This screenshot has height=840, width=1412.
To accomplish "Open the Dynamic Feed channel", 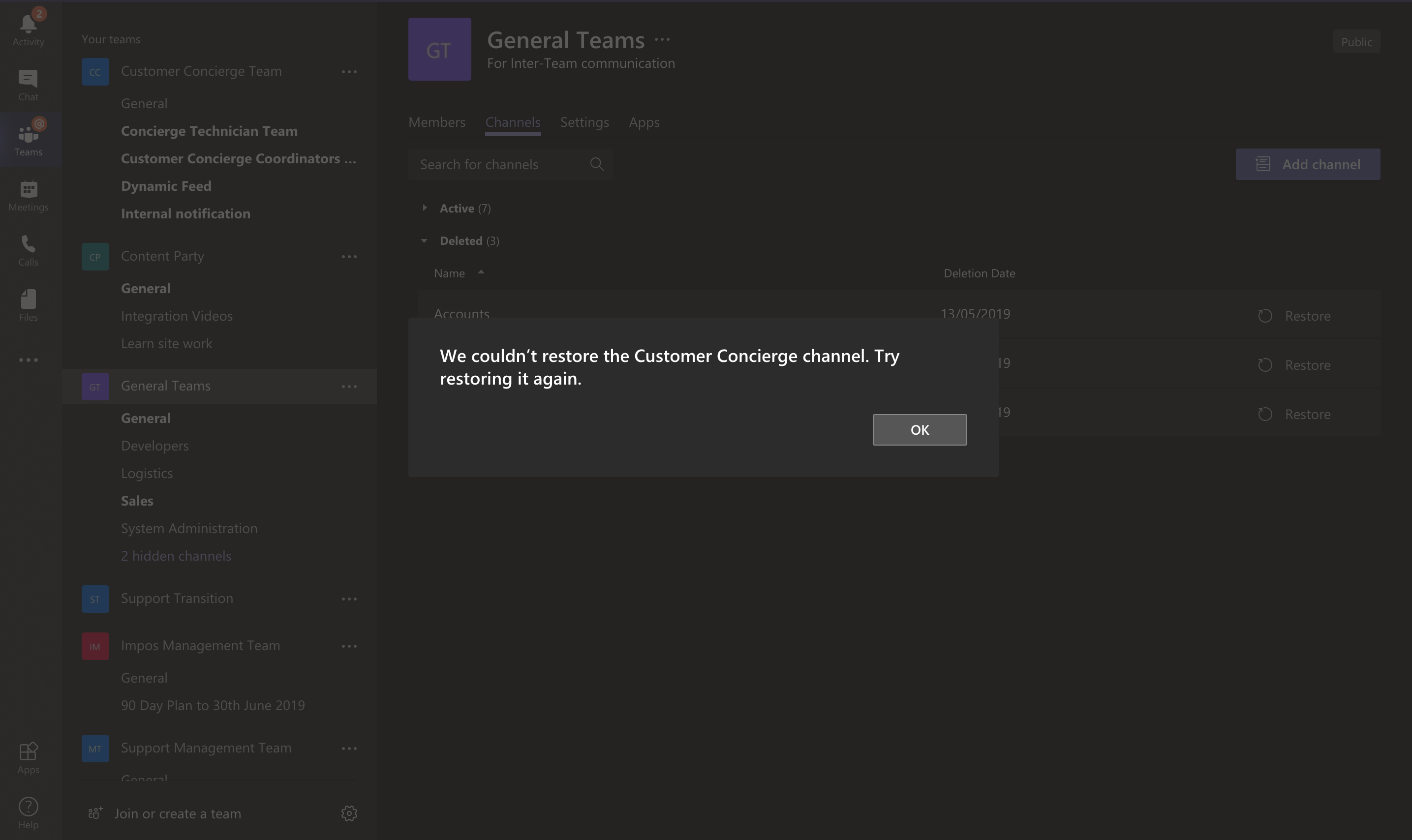I will (x=166, y=186).
